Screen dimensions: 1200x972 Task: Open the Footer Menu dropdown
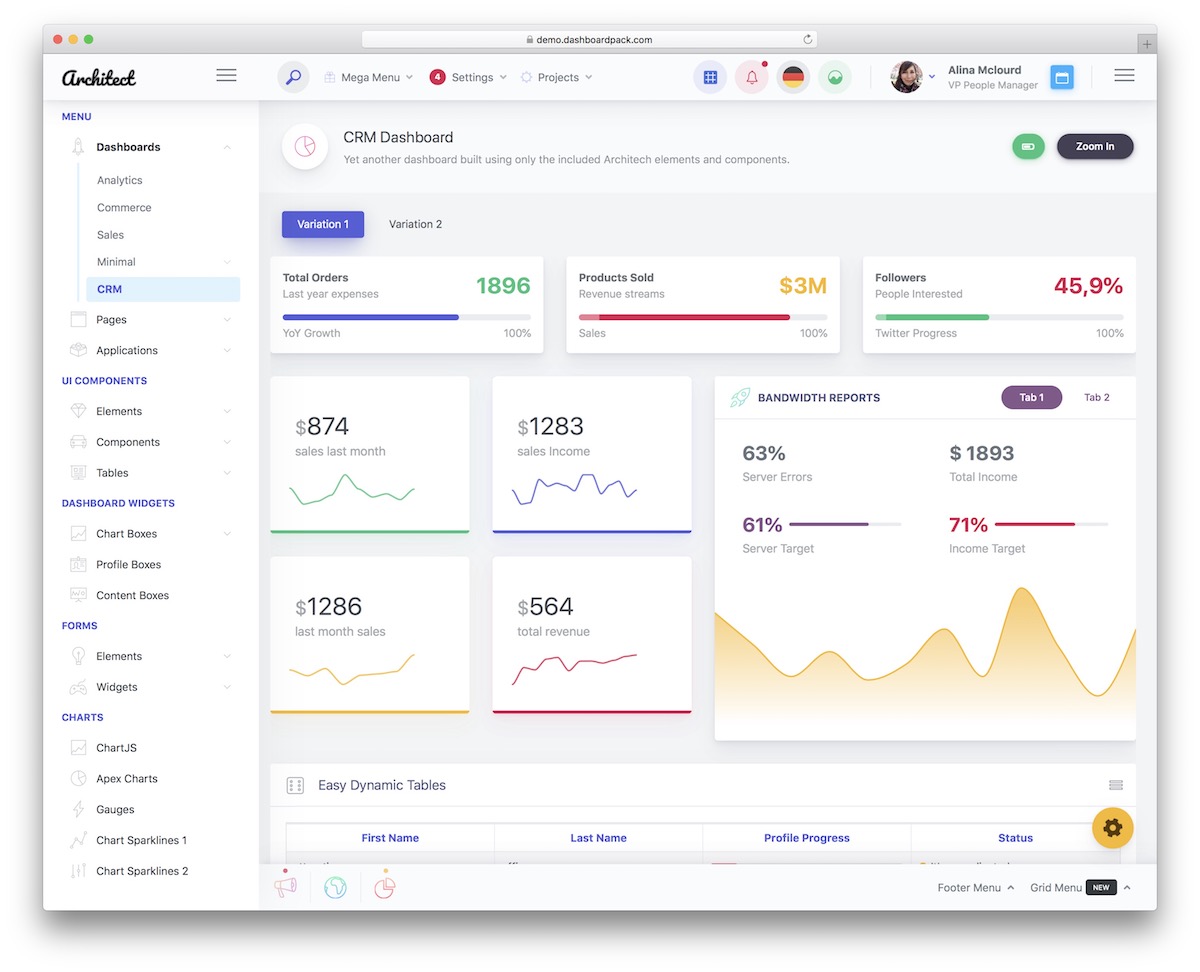coord(975,888)
